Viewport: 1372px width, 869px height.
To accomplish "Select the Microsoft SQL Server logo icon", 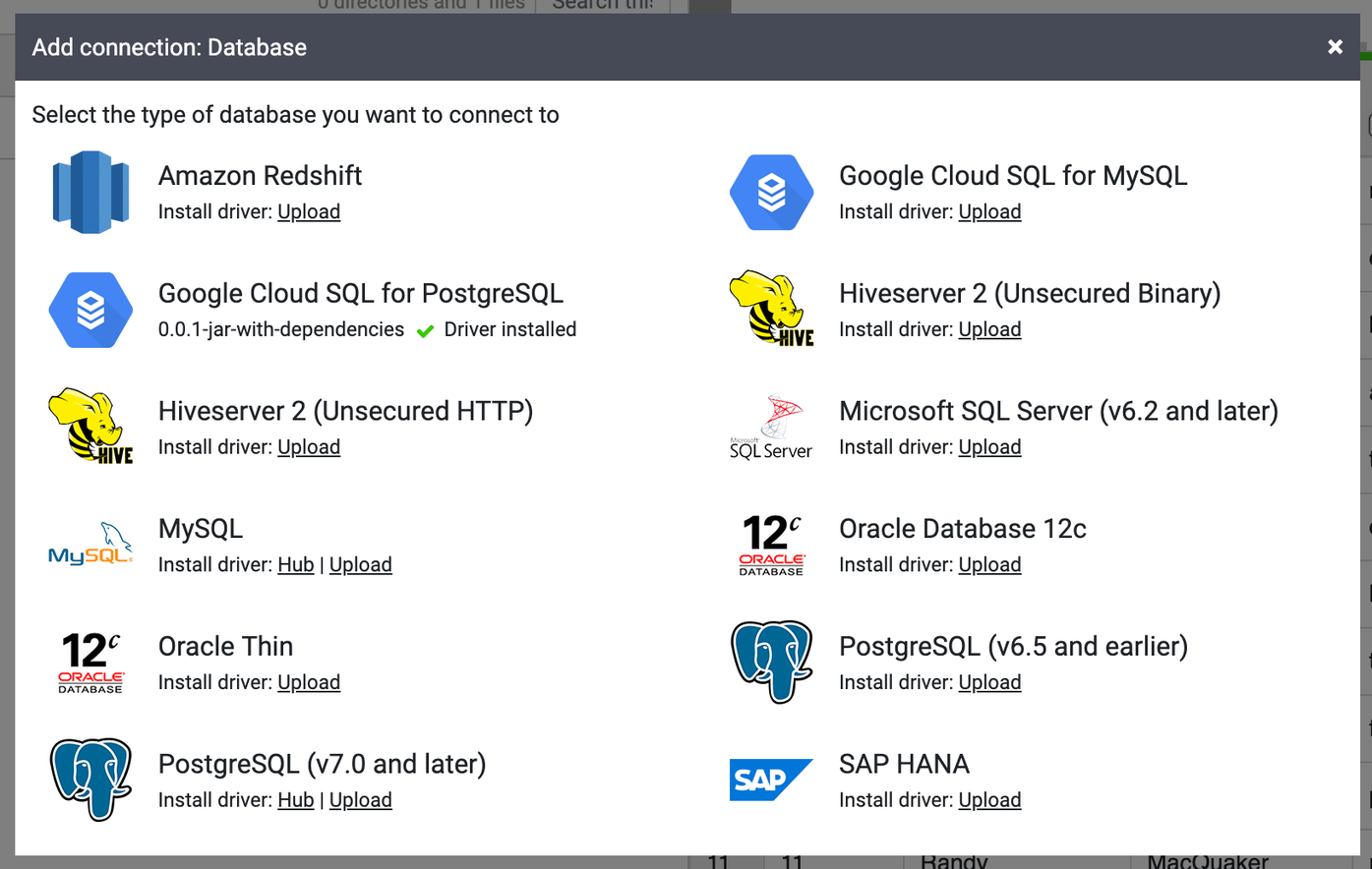I will [x=771, y=428].
